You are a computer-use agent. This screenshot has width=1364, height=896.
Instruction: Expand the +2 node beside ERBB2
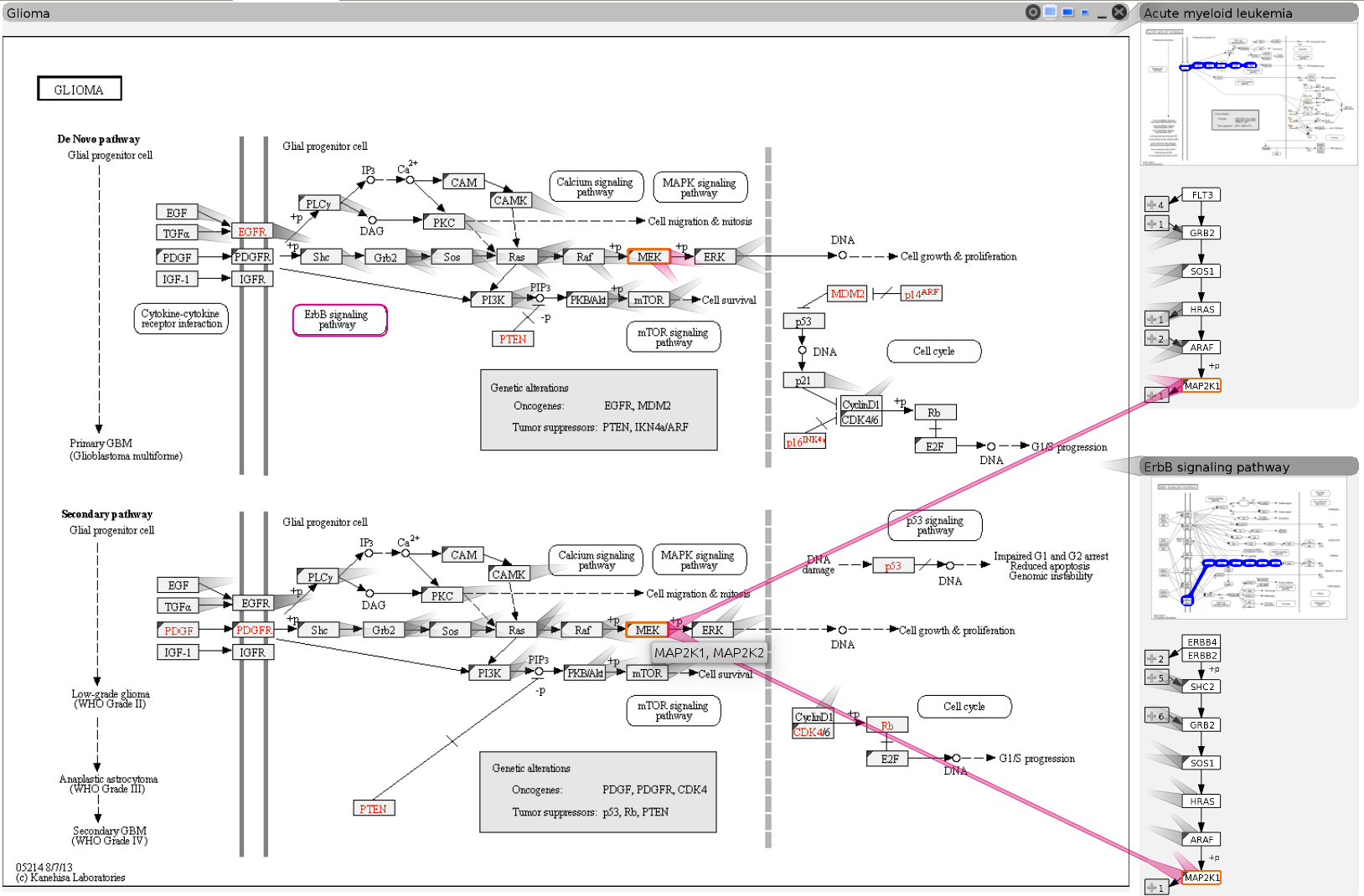[x=1156, y=658]
